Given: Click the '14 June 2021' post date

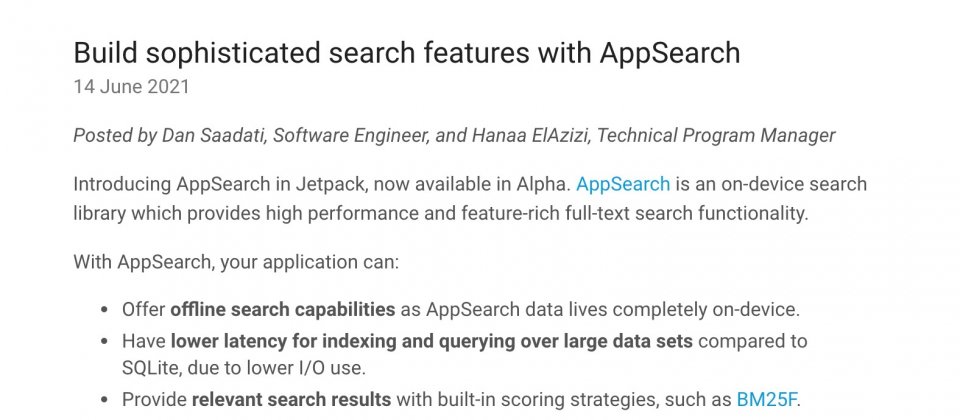Looking at the screenshot, I should (131, 87).
